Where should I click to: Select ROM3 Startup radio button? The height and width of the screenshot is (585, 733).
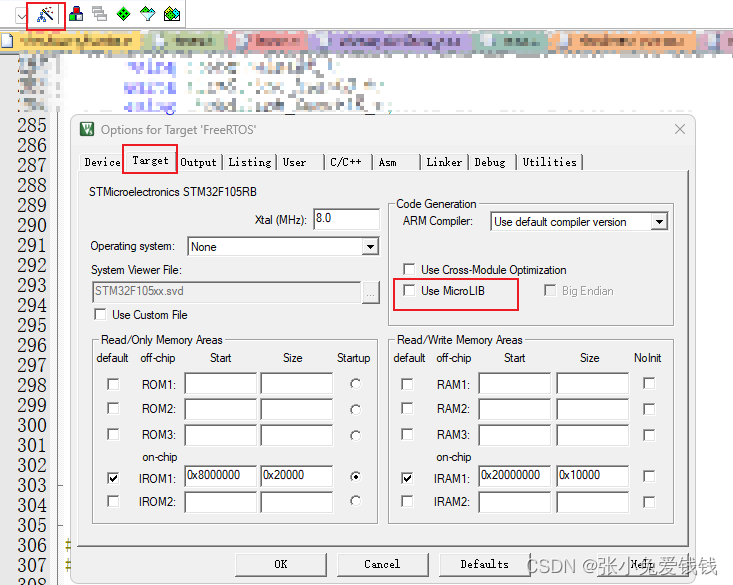355,435
